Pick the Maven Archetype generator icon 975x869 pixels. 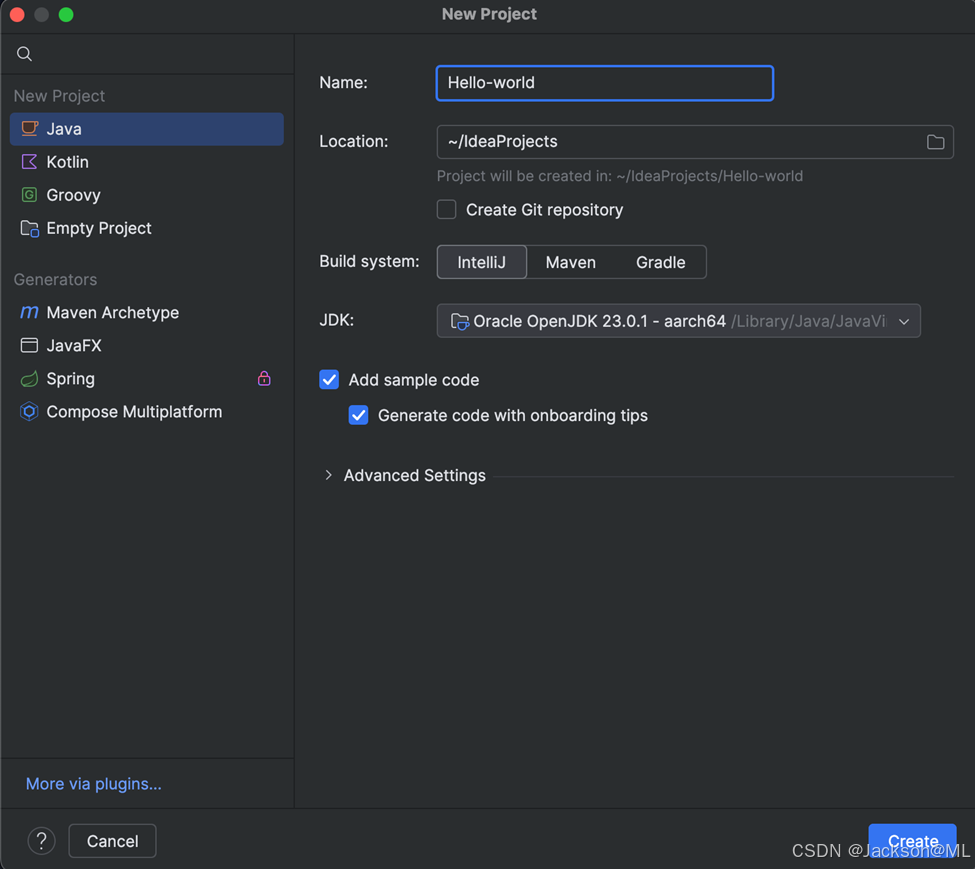pyautogui.click(x=30, y=312)
